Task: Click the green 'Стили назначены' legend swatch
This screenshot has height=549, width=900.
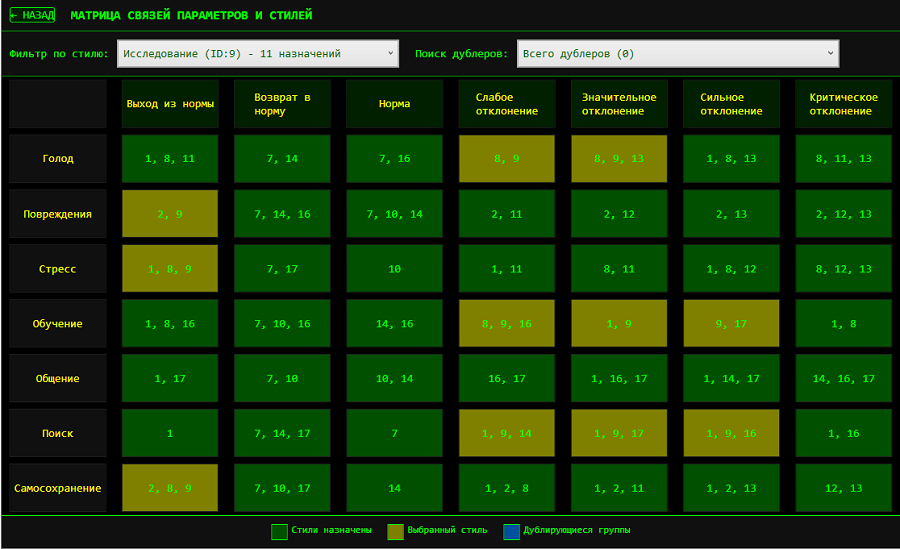Action: tap(279, 531)
